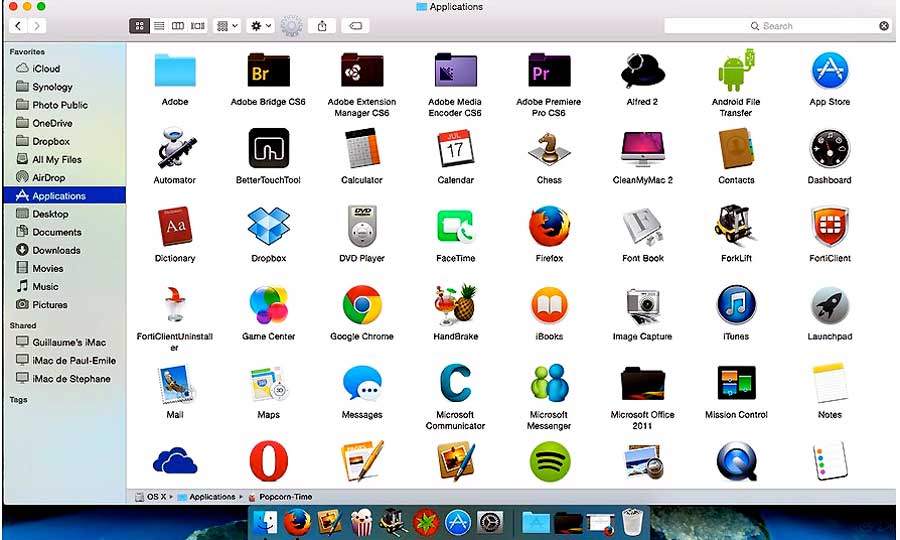
Task: Select the Spotify app icon
Action: coord(549,461)
